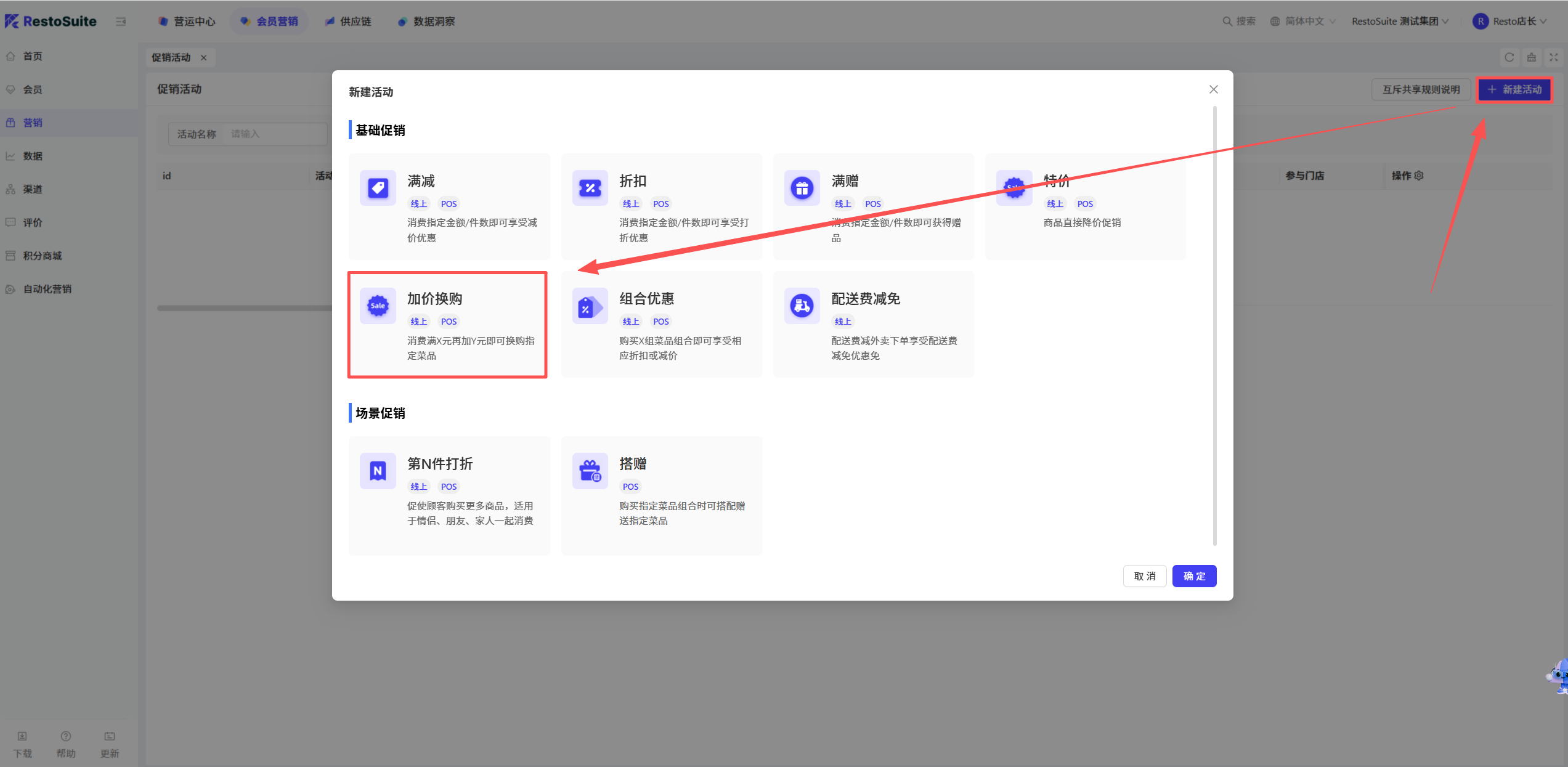Image resolution: width=1568 pixels, height=767 pixels.
Task: Confirm with the 确定 button
Action: tap(1194, 576)
